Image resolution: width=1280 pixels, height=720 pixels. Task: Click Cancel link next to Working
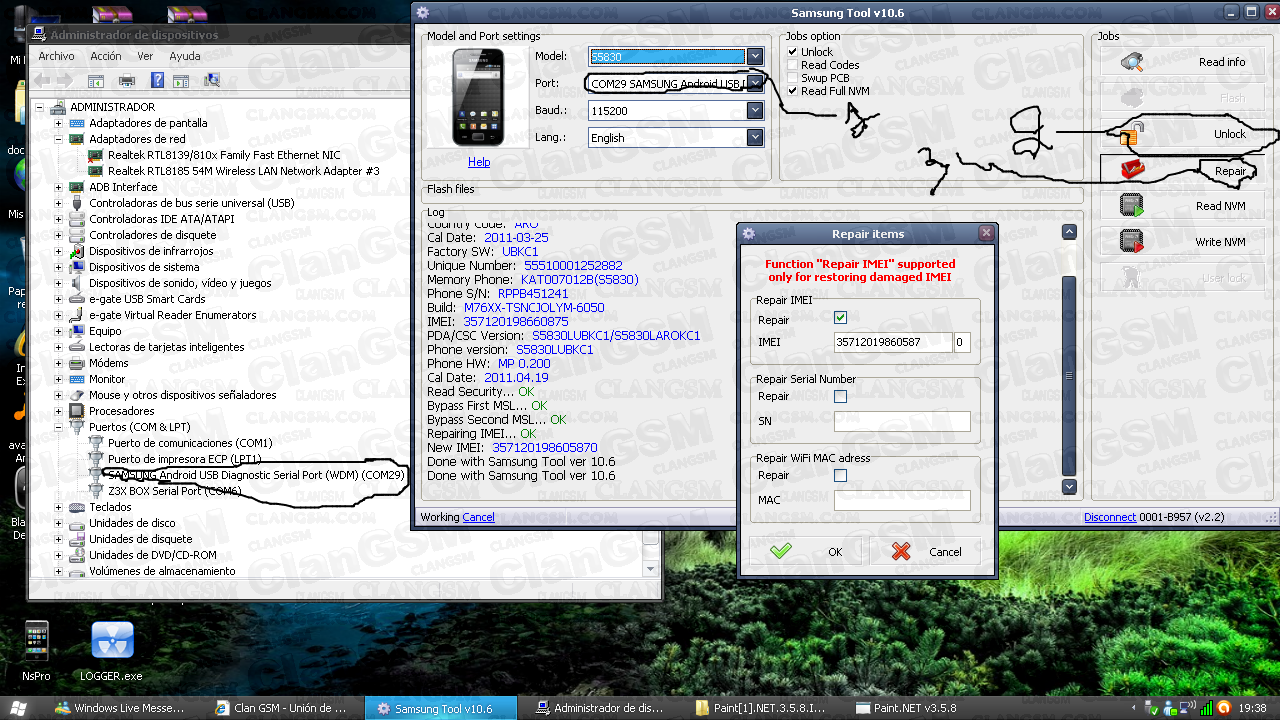point(479,517)
